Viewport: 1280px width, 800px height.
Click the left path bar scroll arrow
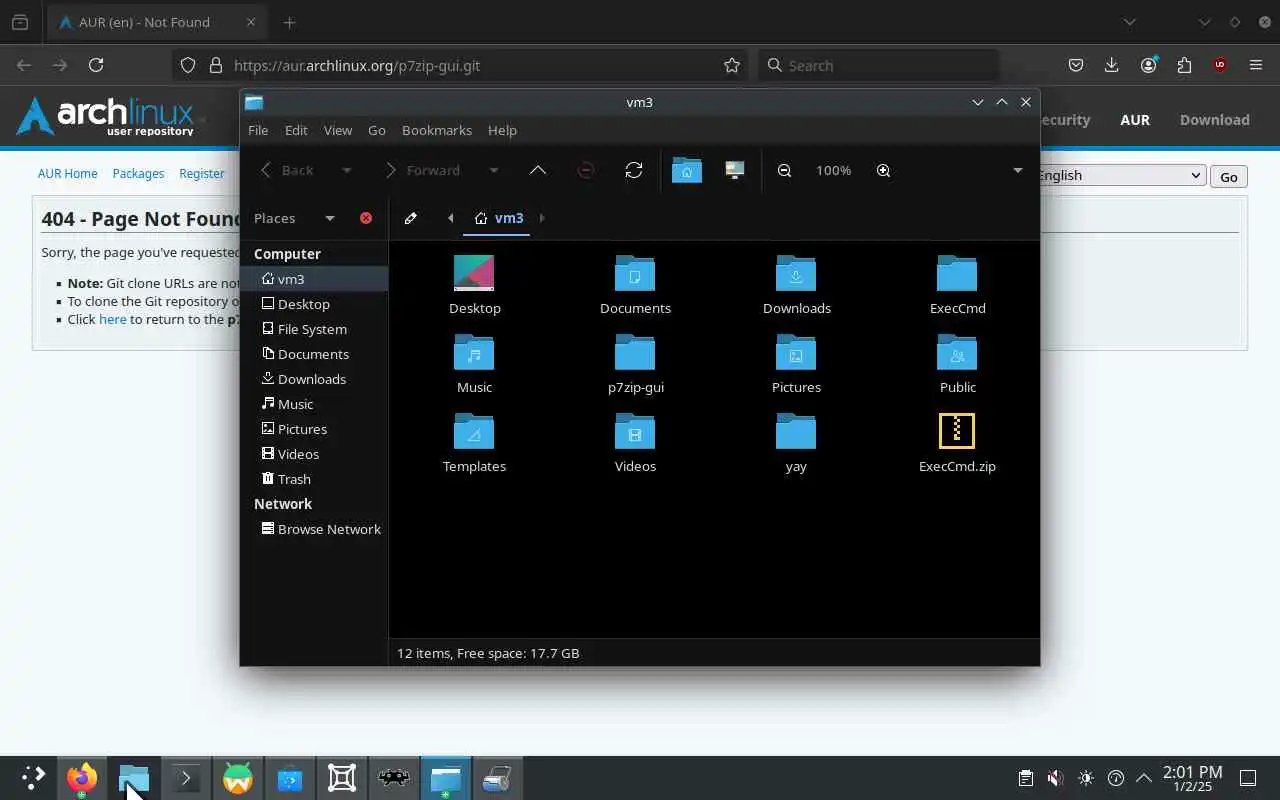(x=450, y=218)
